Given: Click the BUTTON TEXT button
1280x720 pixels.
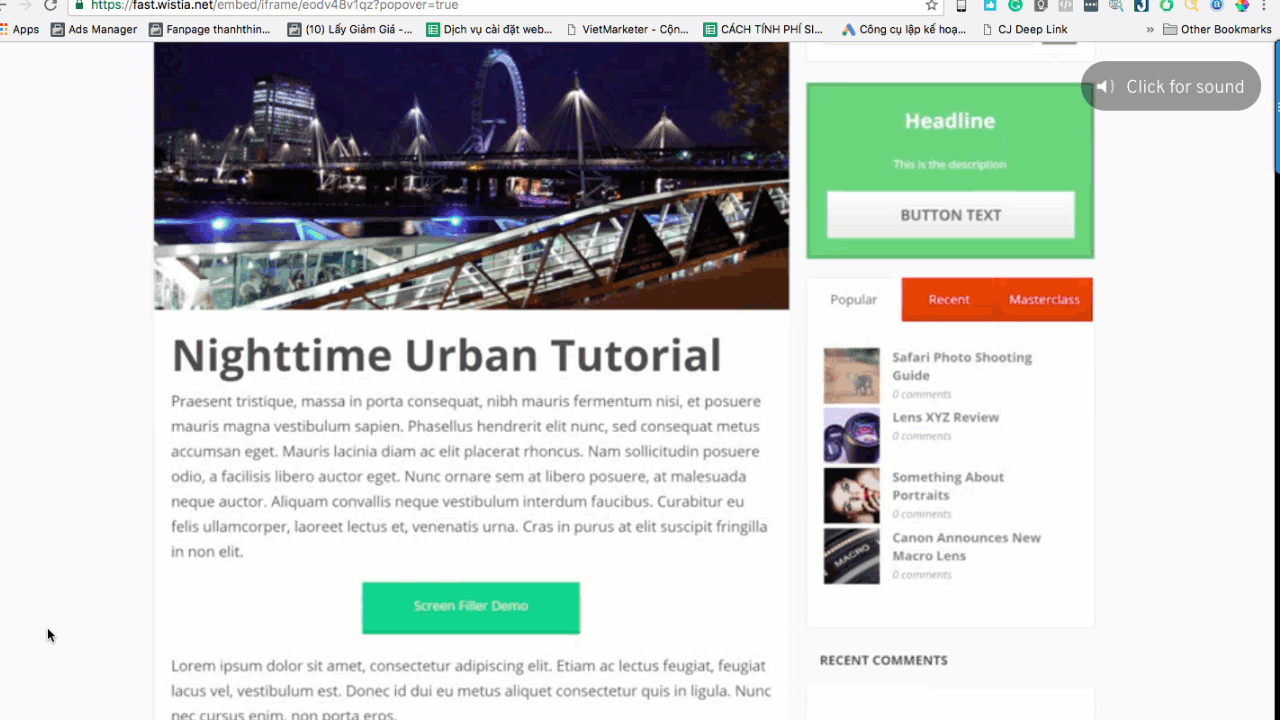Looking at the screenshot, I should click(951, 215).
